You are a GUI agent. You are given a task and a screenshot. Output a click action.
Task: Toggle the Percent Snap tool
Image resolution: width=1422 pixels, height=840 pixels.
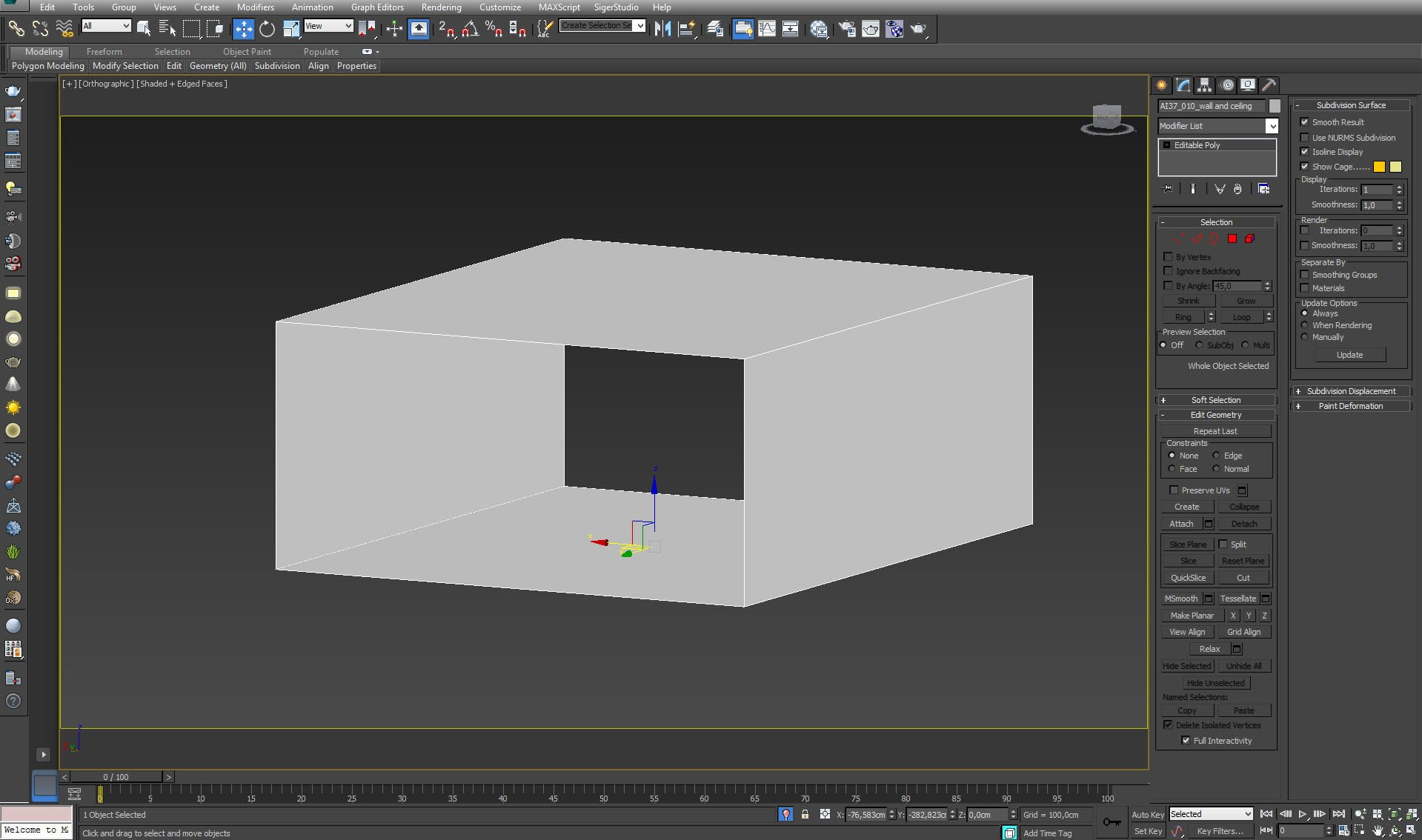point(494,29)
